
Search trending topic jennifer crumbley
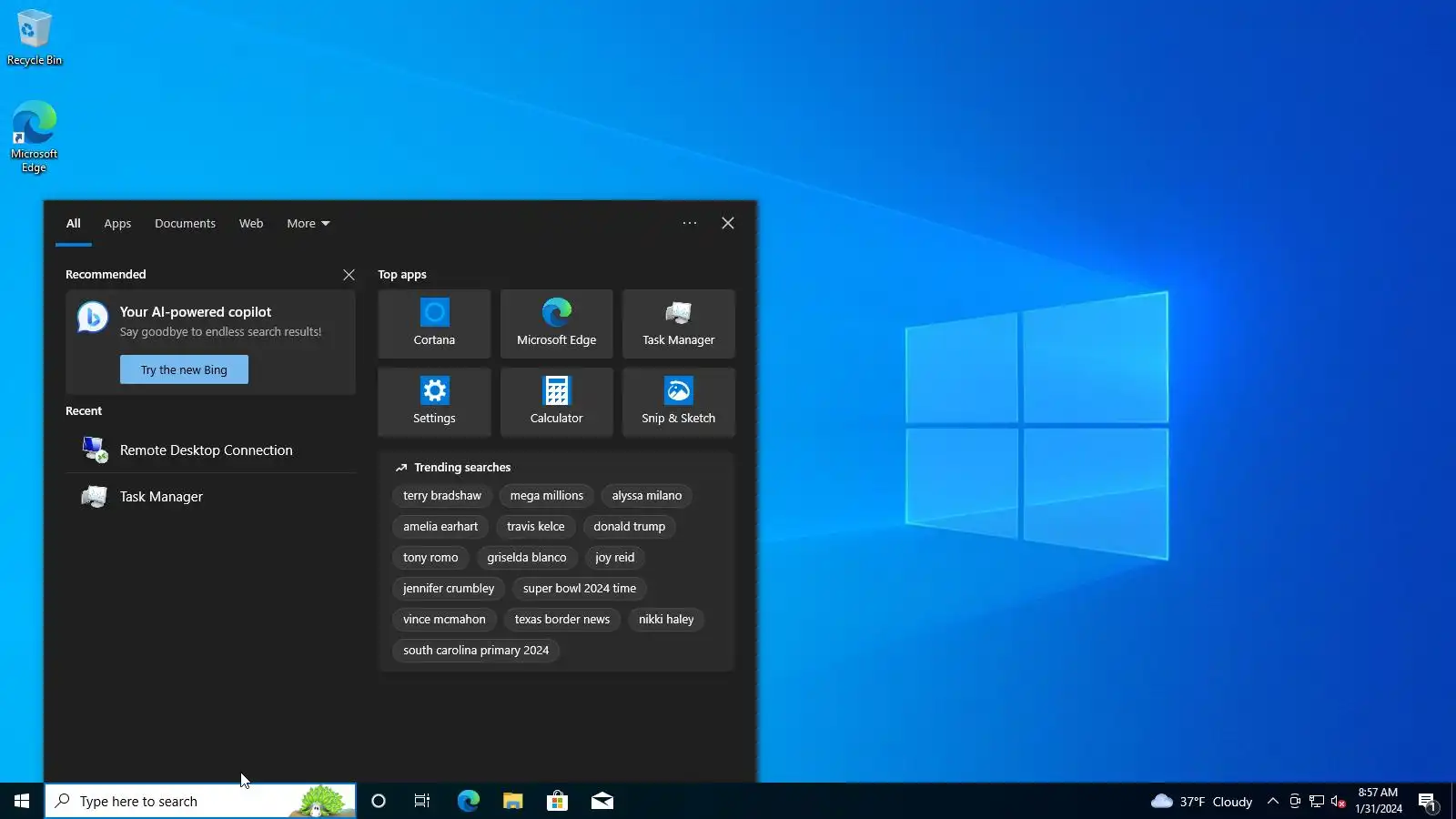[x=449, y=589]
